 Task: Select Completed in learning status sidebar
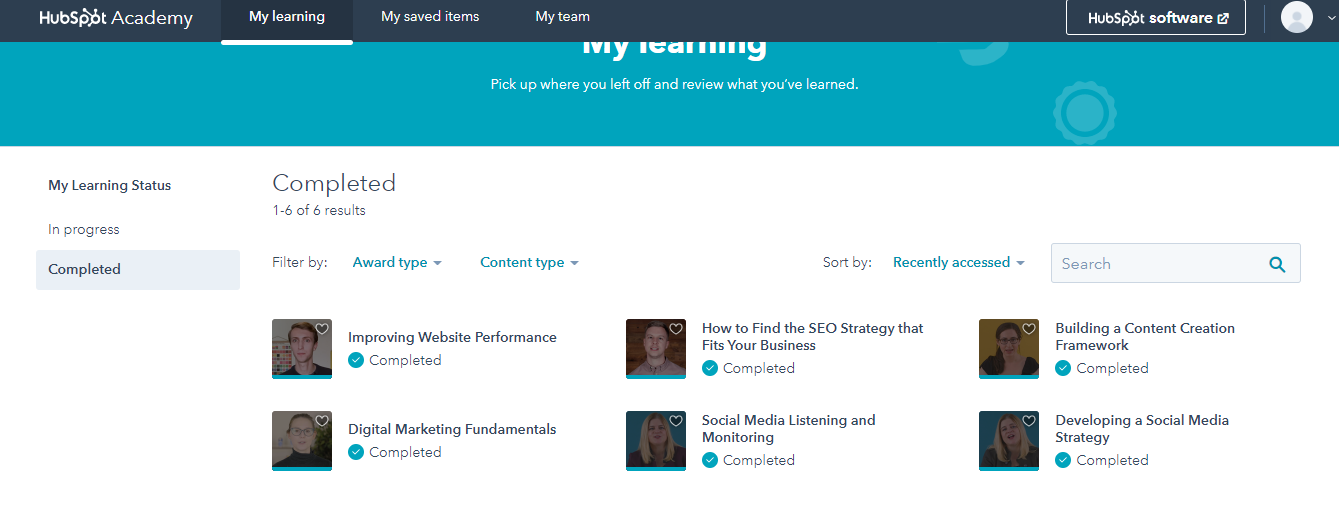click(x=138, y=270)
